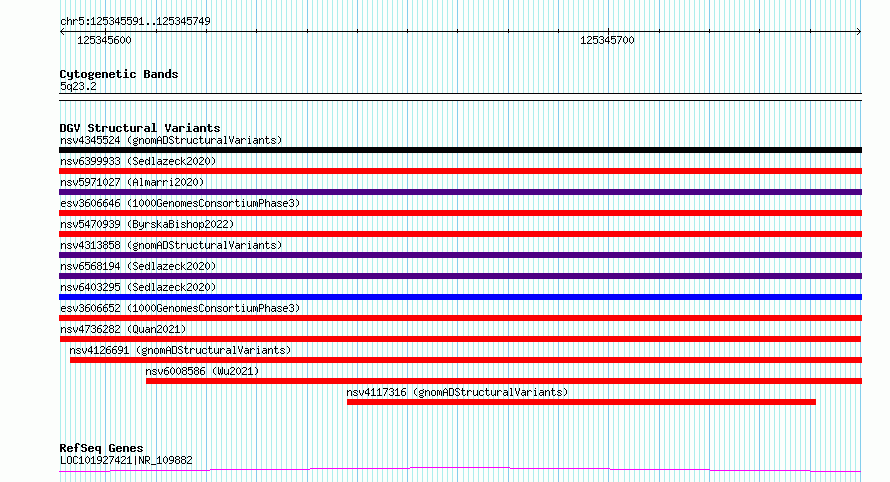Click the magenta LOC101927421 gene line
Viewport: 890px width, 482px height.
(460, 470)
